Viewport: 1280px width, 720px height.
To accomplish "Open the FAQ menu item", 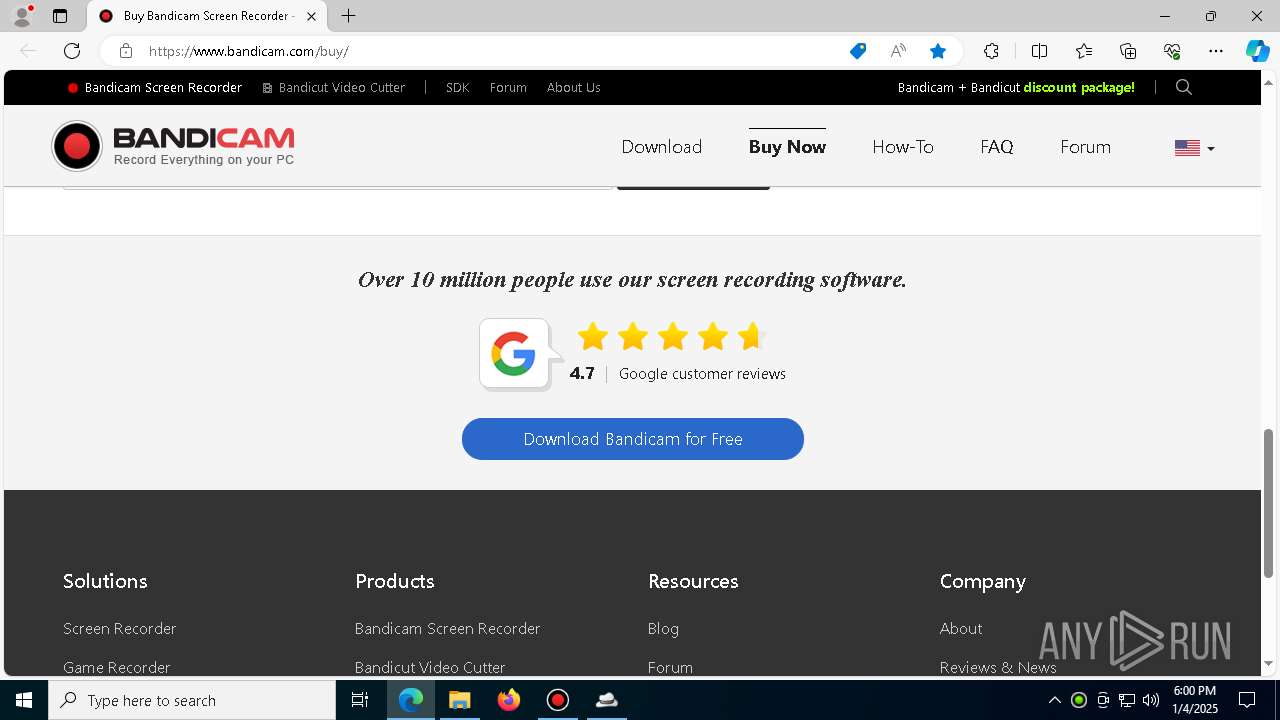I will point(996,147).
